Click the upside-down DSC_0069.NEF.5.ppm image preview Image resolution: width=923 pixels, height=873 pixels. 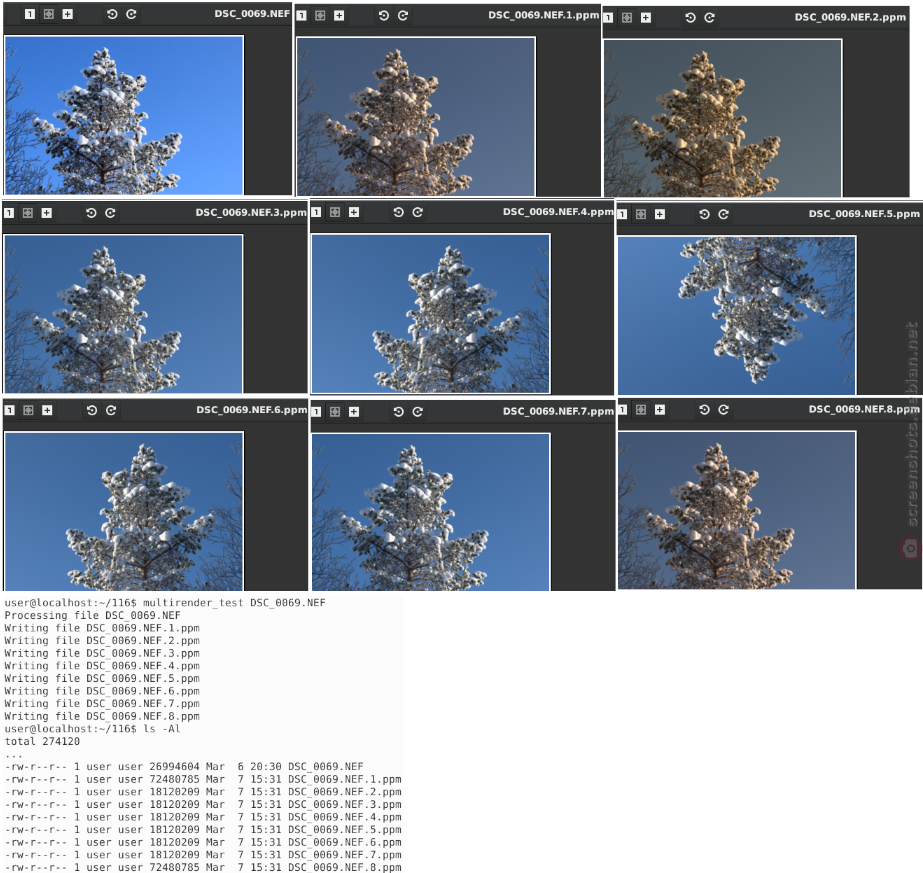[x=736, y=316]
